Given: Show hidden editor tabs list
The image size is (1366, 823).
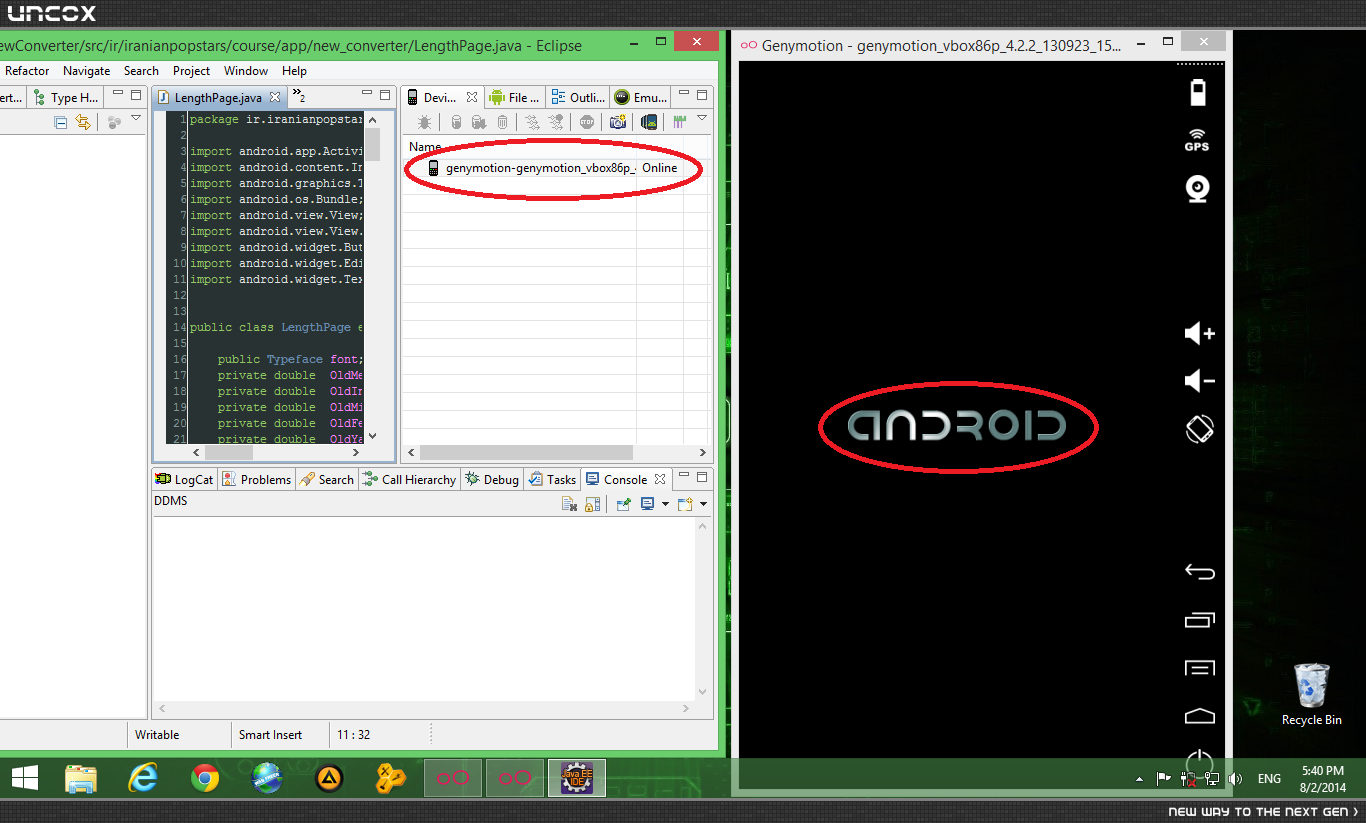Looking at the screenshot, I should coord(298,97).
